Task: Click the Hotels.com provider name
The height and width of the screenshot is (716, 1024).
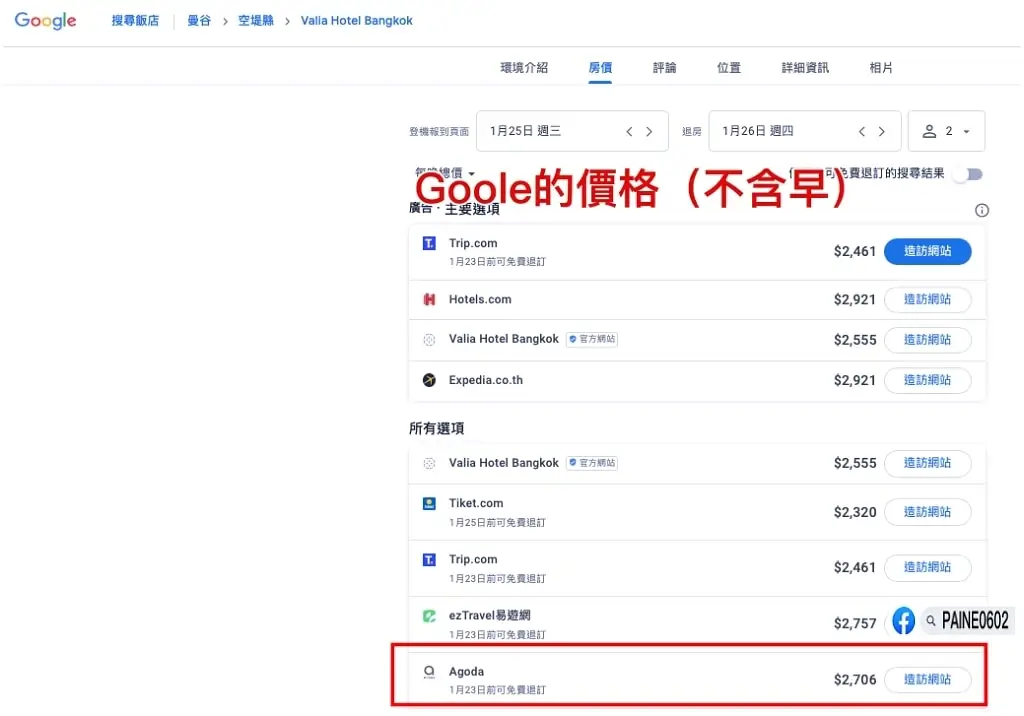Action: 480,299
